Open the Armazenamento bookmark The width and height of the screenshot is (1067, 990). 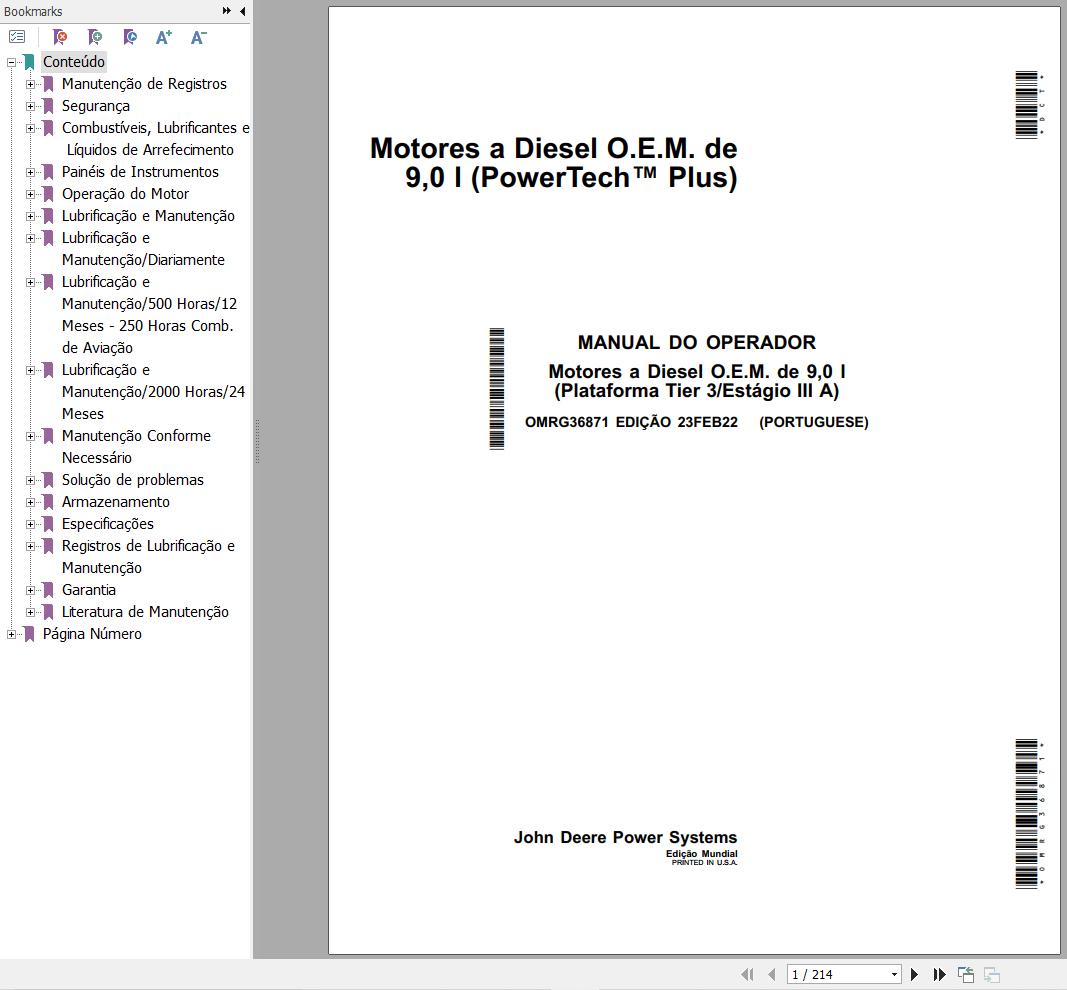(x=116, y=502)
